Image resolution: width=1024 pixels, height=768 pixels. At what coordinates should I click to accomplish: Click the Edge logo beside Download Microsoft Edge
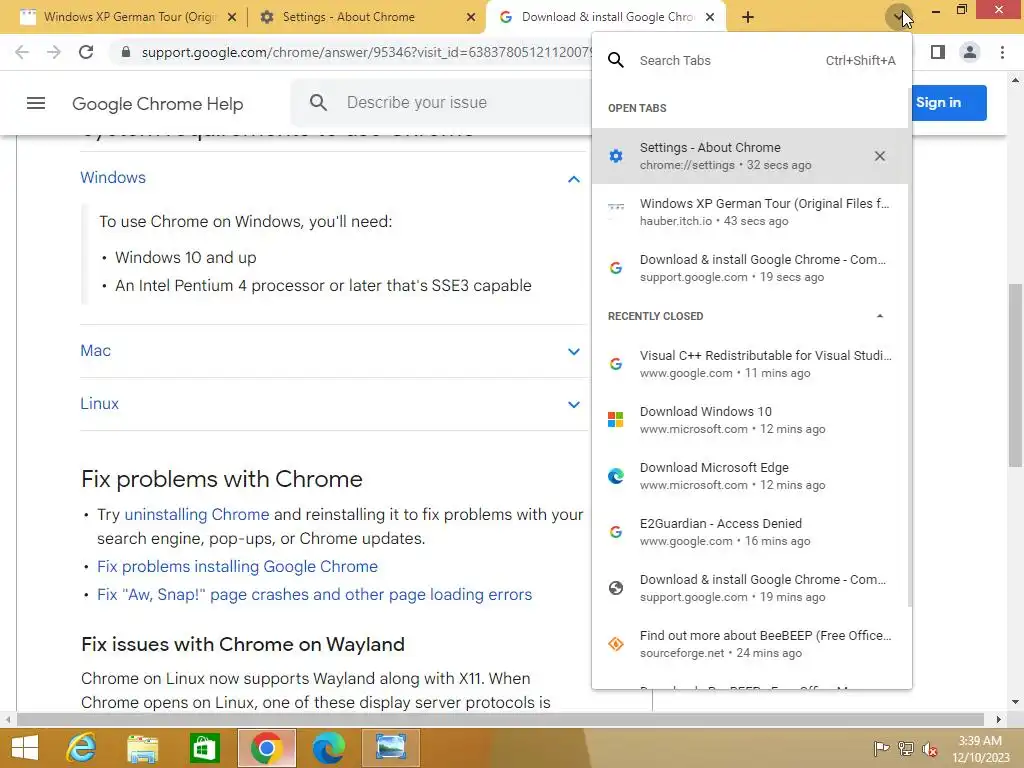coord(616,476)
